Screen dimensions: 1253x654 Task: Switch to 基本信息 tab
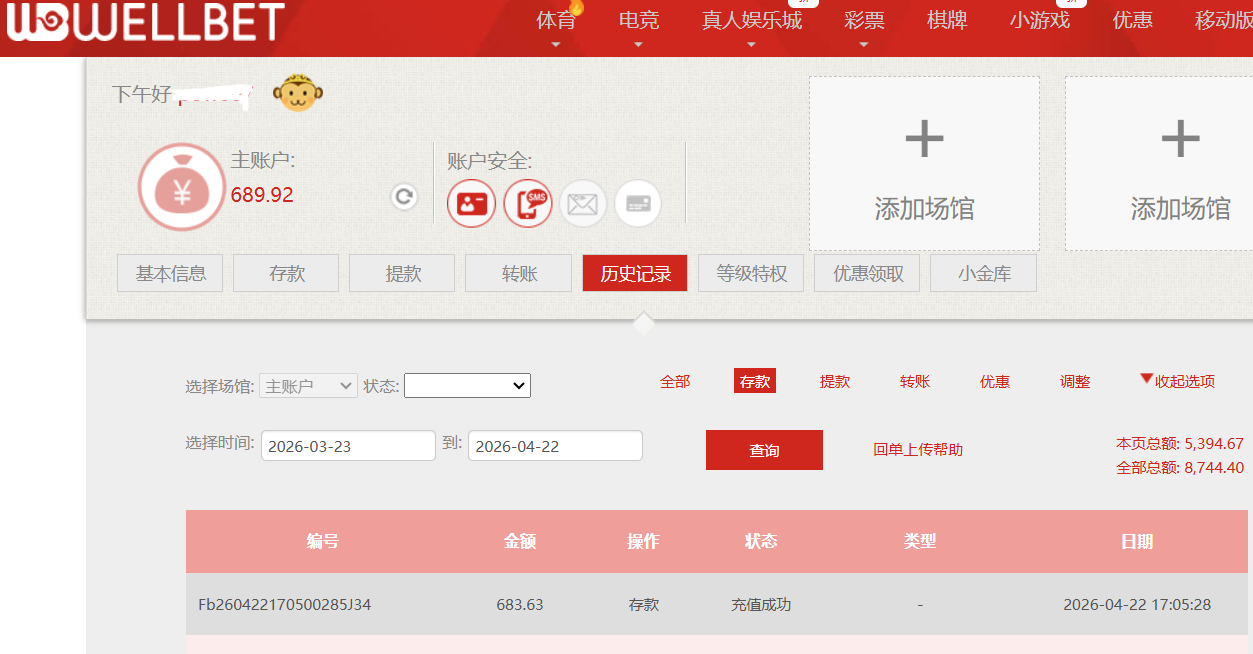pyautogui.click(x=171, y=273)
